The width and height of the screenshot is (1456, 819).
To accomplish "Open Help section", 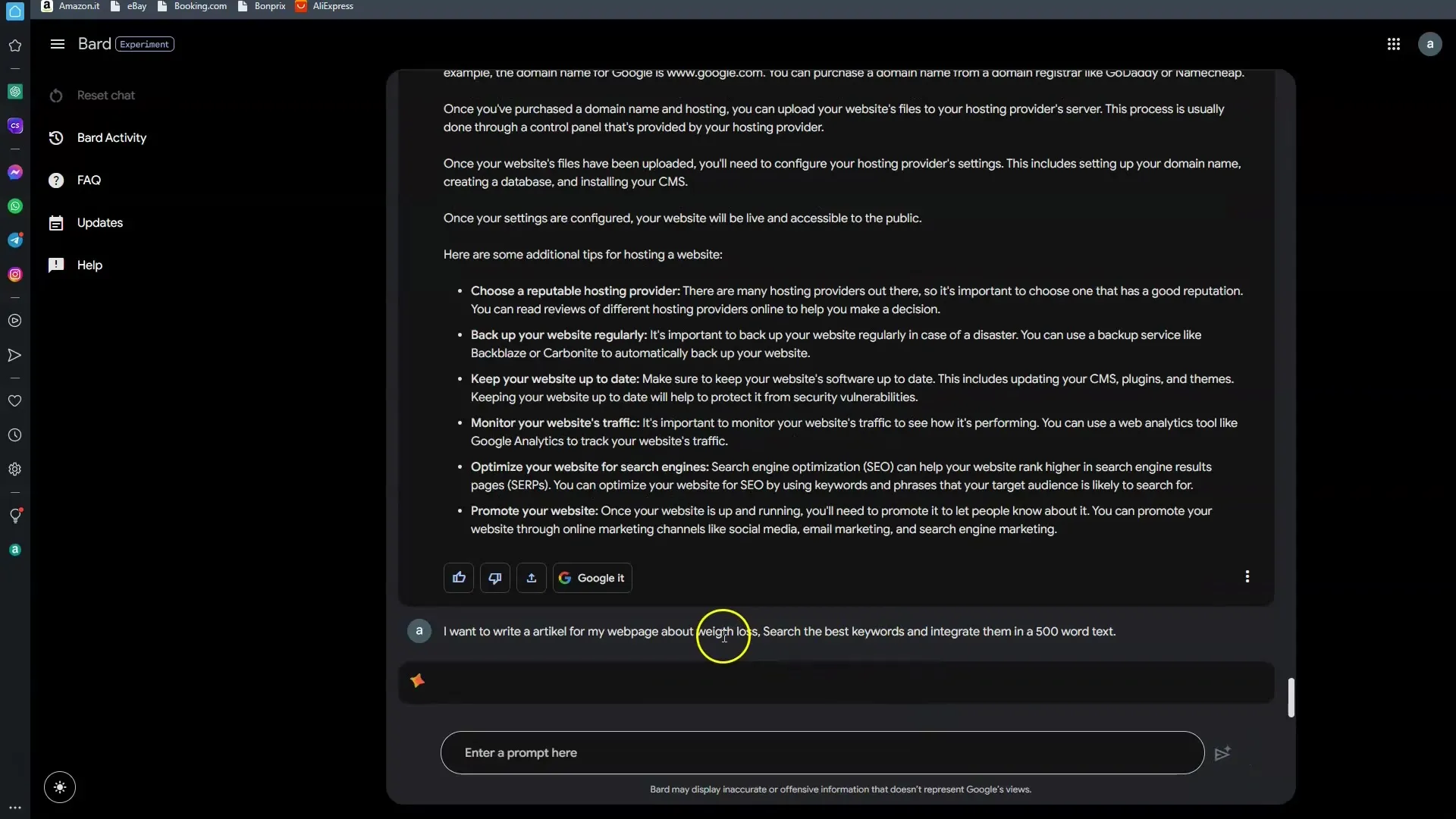I will click(89, 264).
